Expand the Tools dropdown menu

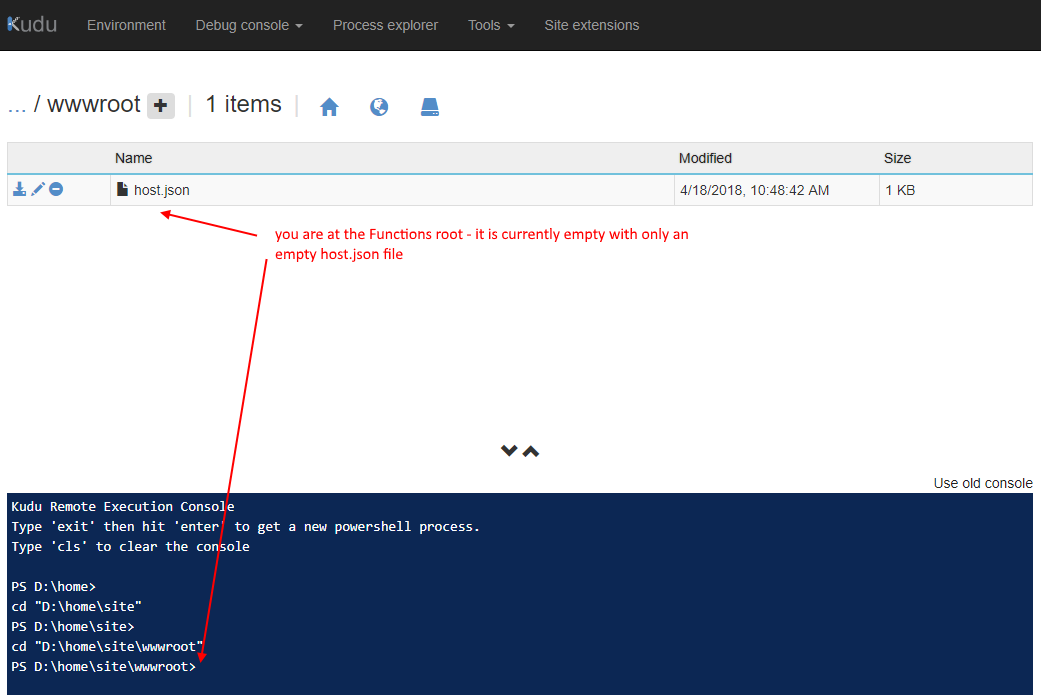coord(491,25)
